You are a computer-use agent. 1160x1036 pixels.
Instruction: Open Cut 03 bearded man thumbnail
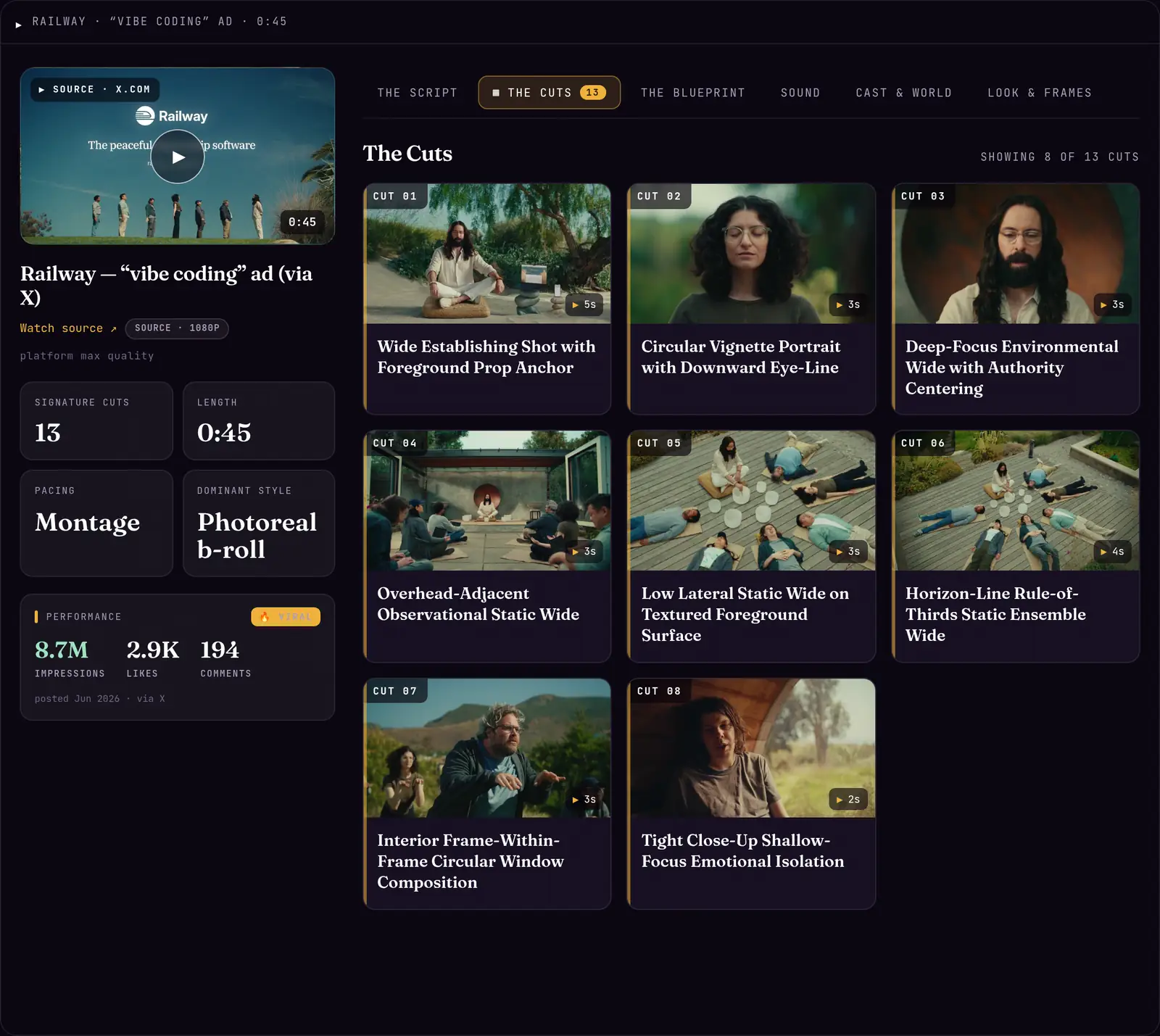point(1016,254)
